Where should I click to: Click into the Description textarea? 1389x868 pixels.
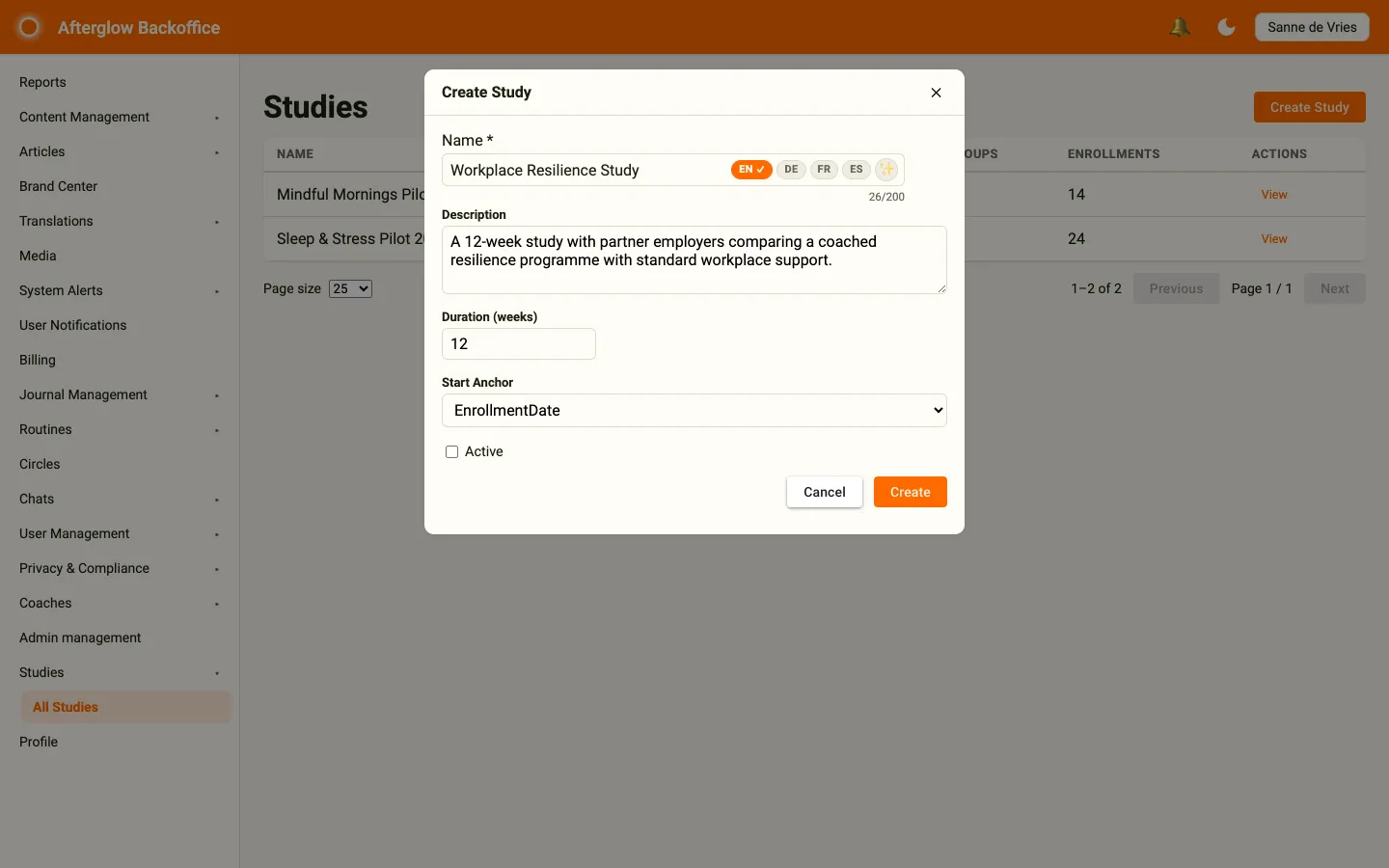694,260
